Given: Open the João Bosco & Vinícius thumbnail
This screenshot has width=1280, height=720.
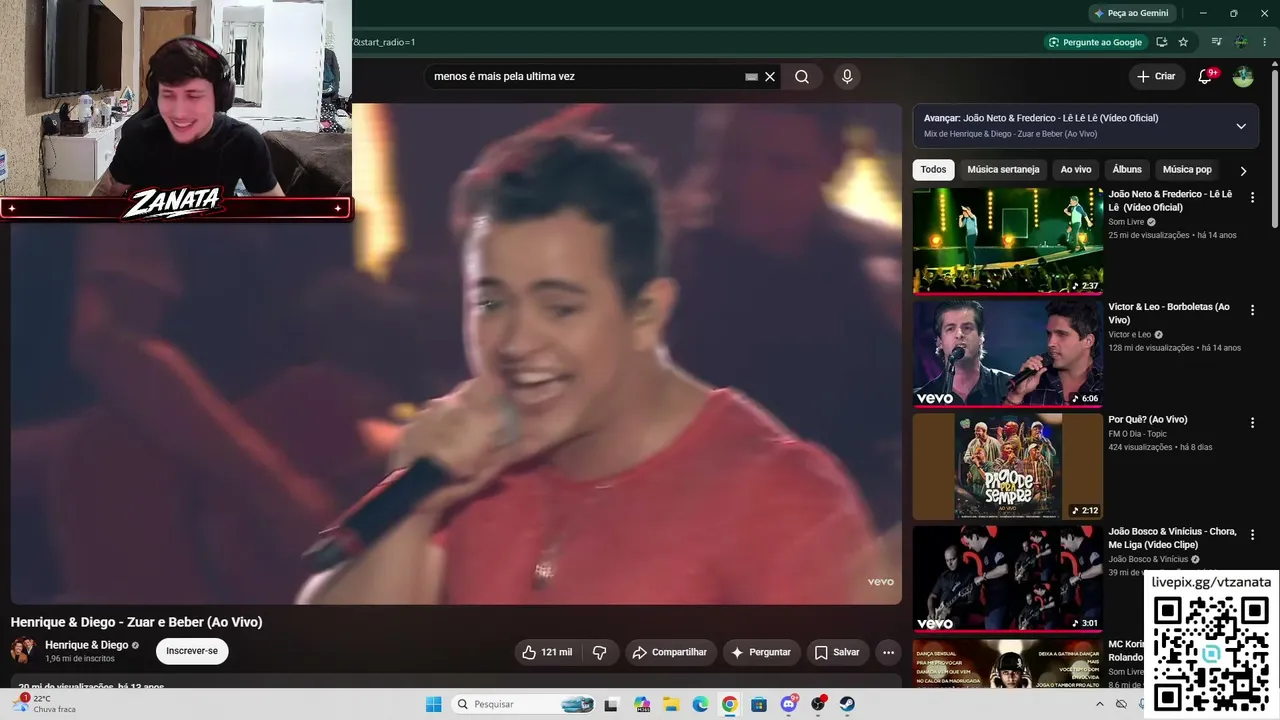Looking at the screenshot, I should click(1008, 579).
